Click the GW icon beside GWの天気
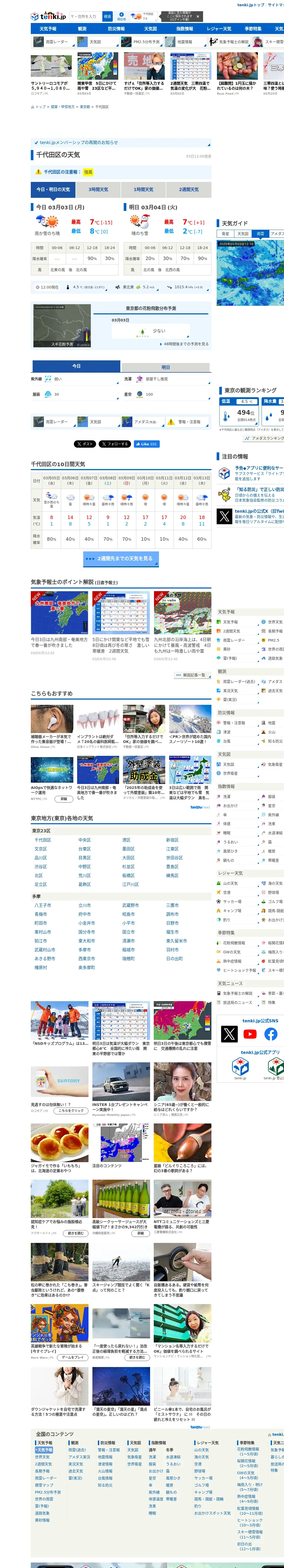This screenshot has height=1568, width=284. [x=219, y=952]
